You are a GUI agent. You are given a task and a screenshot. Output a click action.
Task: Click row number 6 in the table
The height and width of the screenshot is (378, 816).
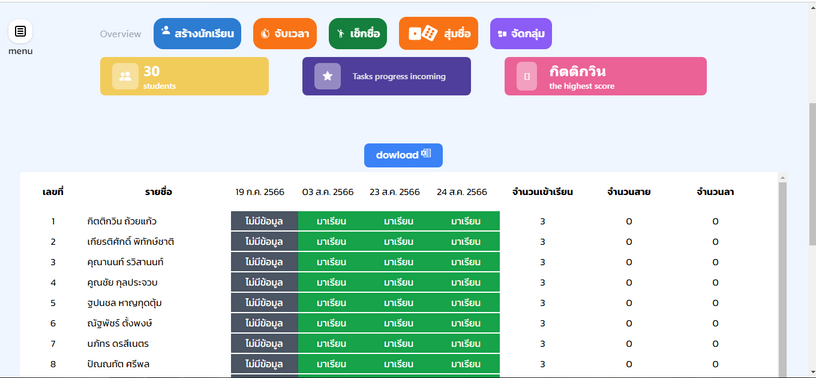point(53,323)
